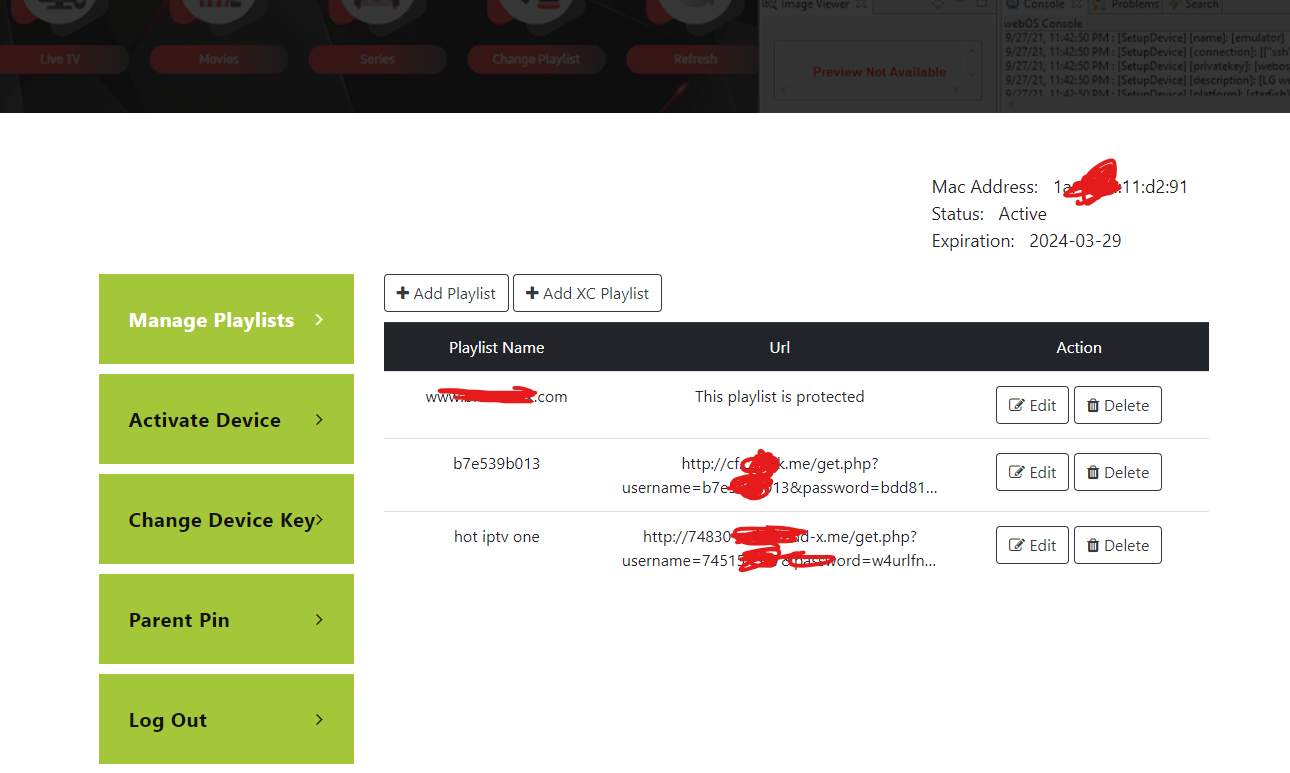Switch to the Problems tab
Image resolution: width=1290 pixels, height=773 pixels.
[x=1126, y=5]
